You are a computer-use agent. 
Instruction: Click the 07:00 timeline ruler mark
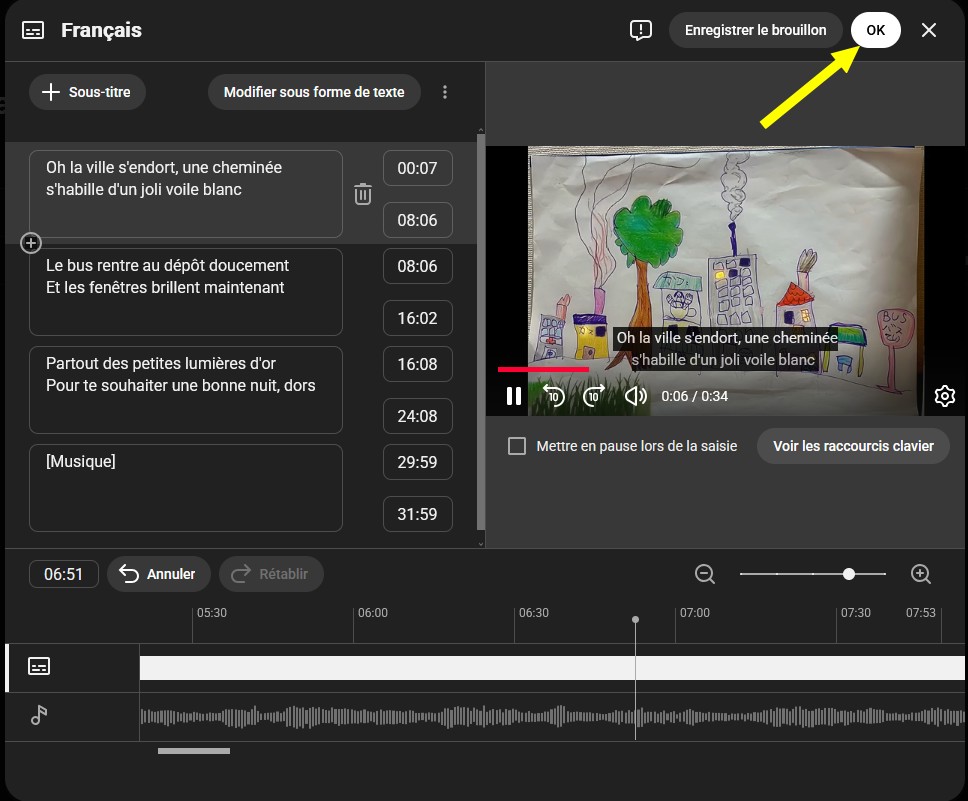tap(695, 613)
